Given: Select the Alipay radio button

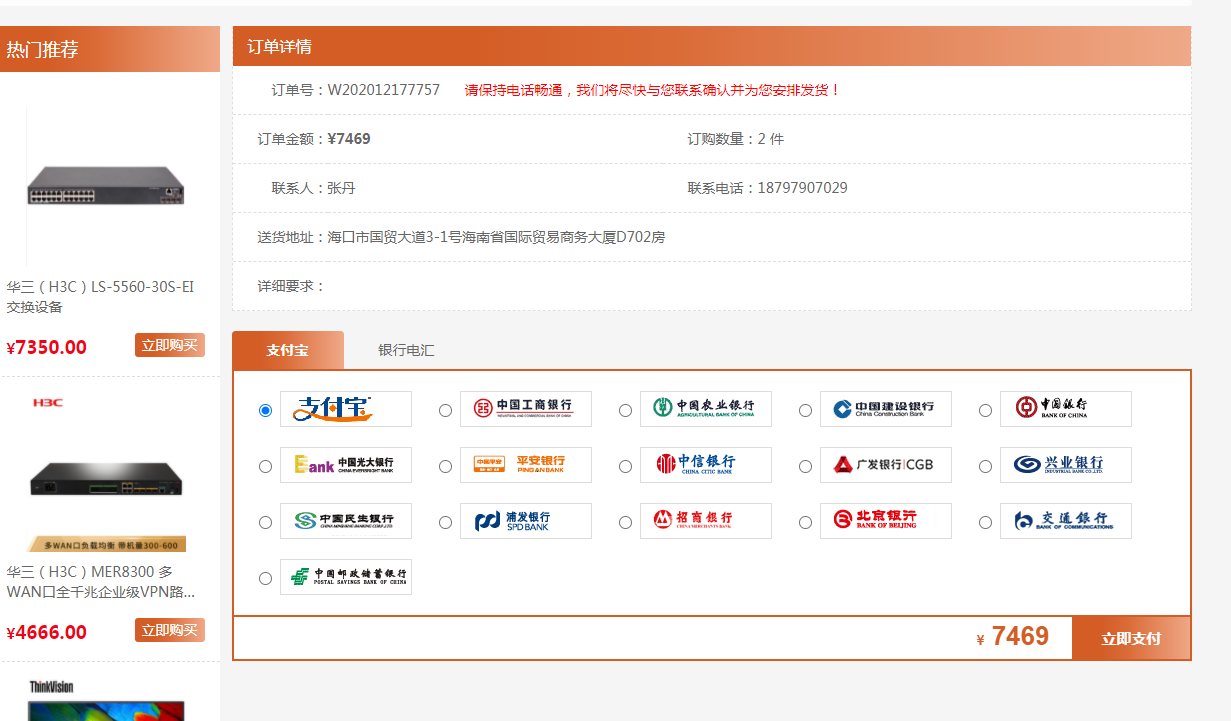Looking at the screenshot, I should click(265, 410).
